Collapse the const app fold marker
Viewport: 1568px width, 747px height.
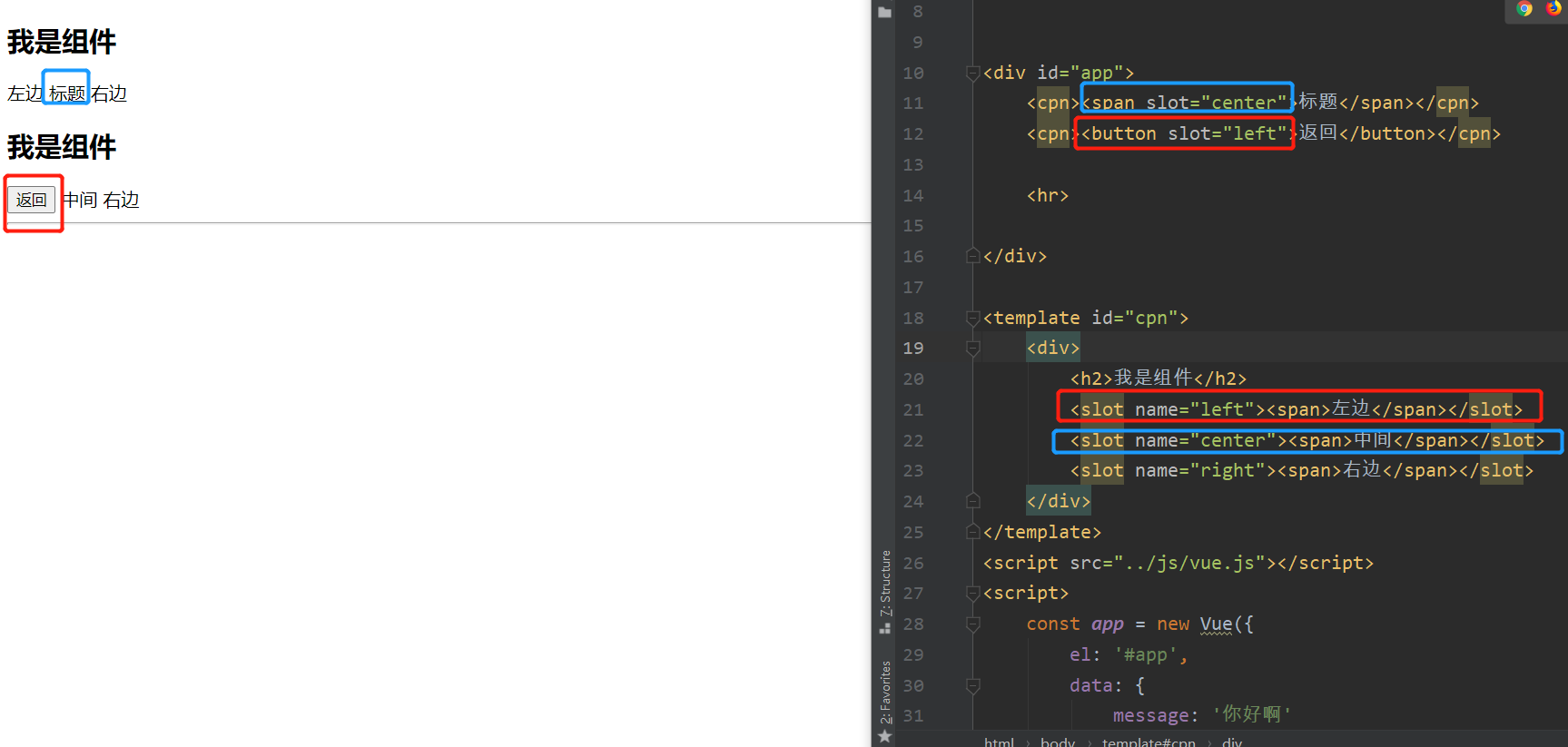tap(972, 624)
